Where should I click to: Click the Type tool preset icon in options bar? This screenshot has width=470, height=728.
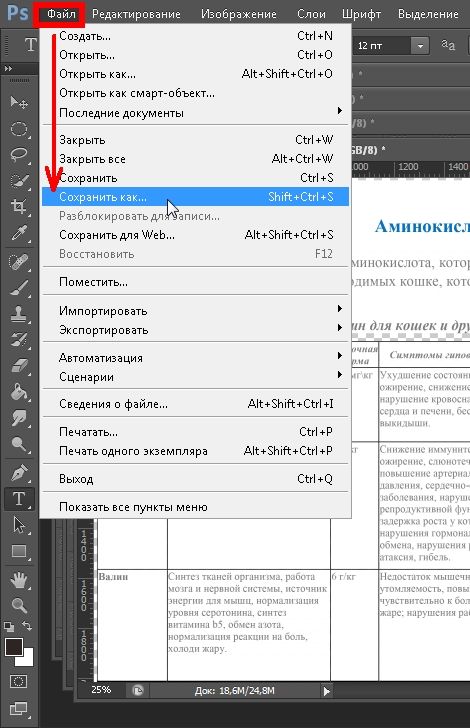pyautogui.click(x=30, y=45)
